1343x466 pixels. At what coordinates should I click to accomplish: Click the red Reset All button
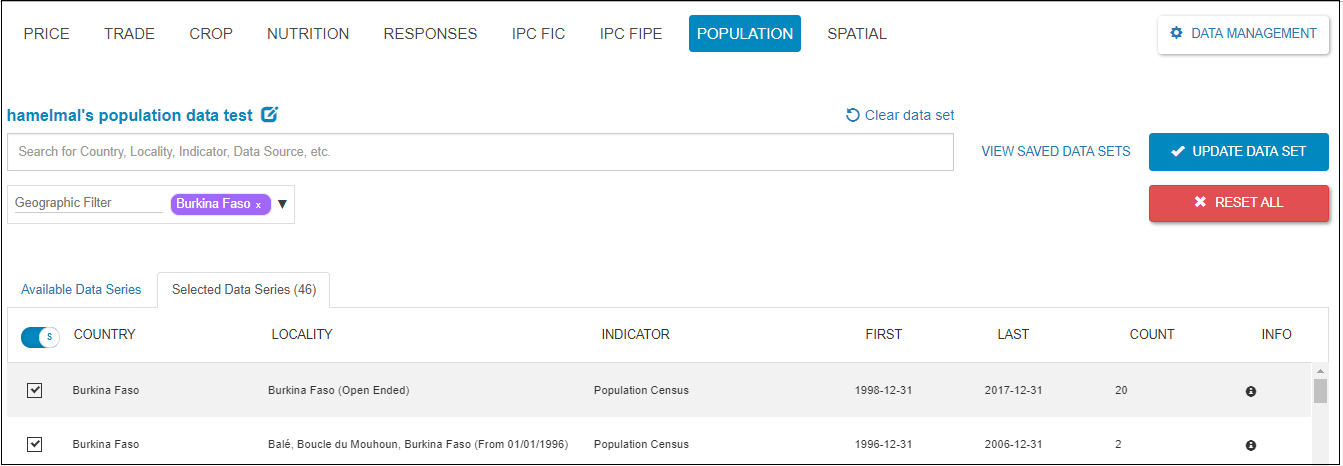(x=1238, y=203)
